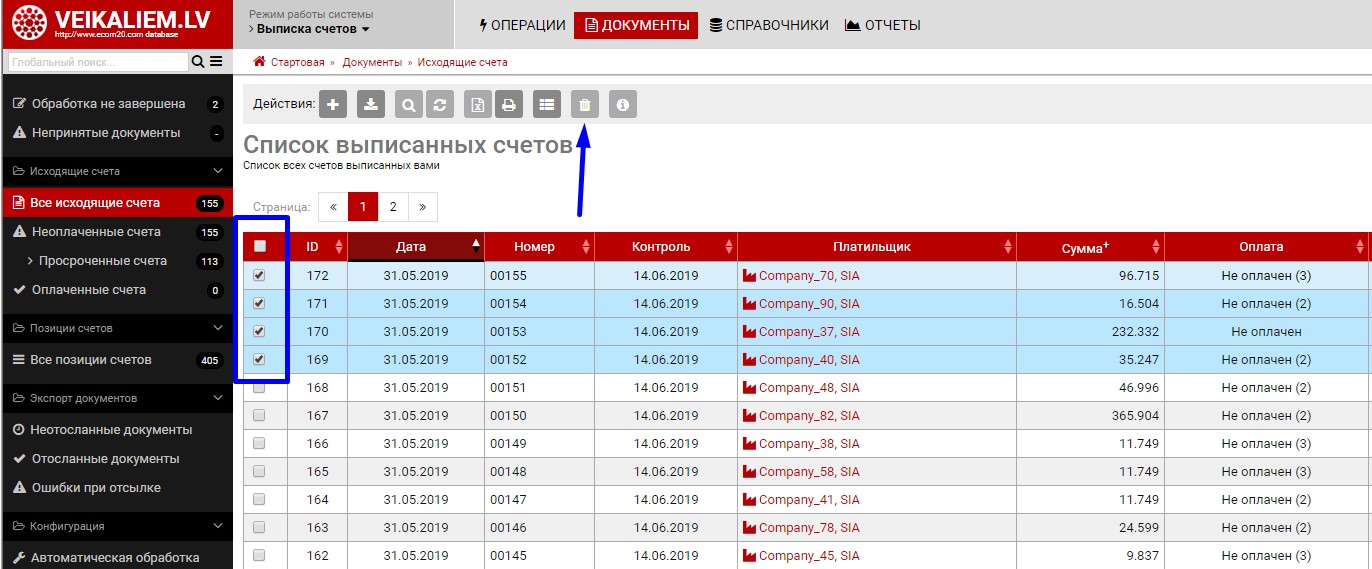Click the global search input field

pyautogui.click(x=97, y=62)
